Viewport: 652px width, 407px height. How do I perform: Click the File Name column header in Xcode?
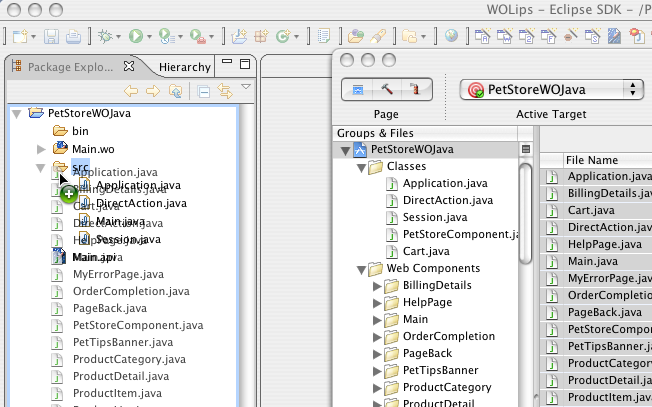(x=608, y=160)
